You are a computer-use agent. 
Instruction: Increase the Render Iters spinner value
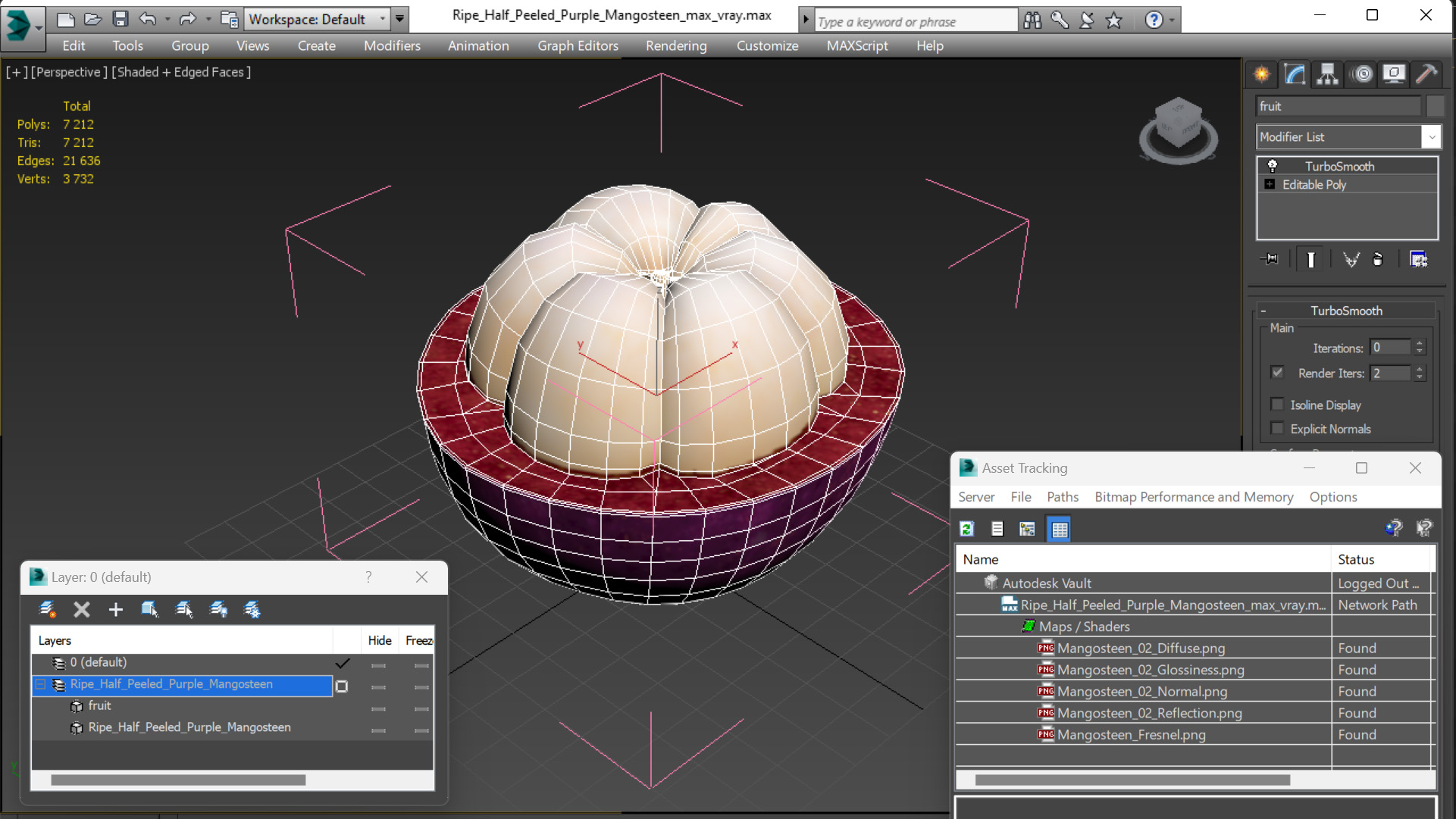(x=1420, y=368)
